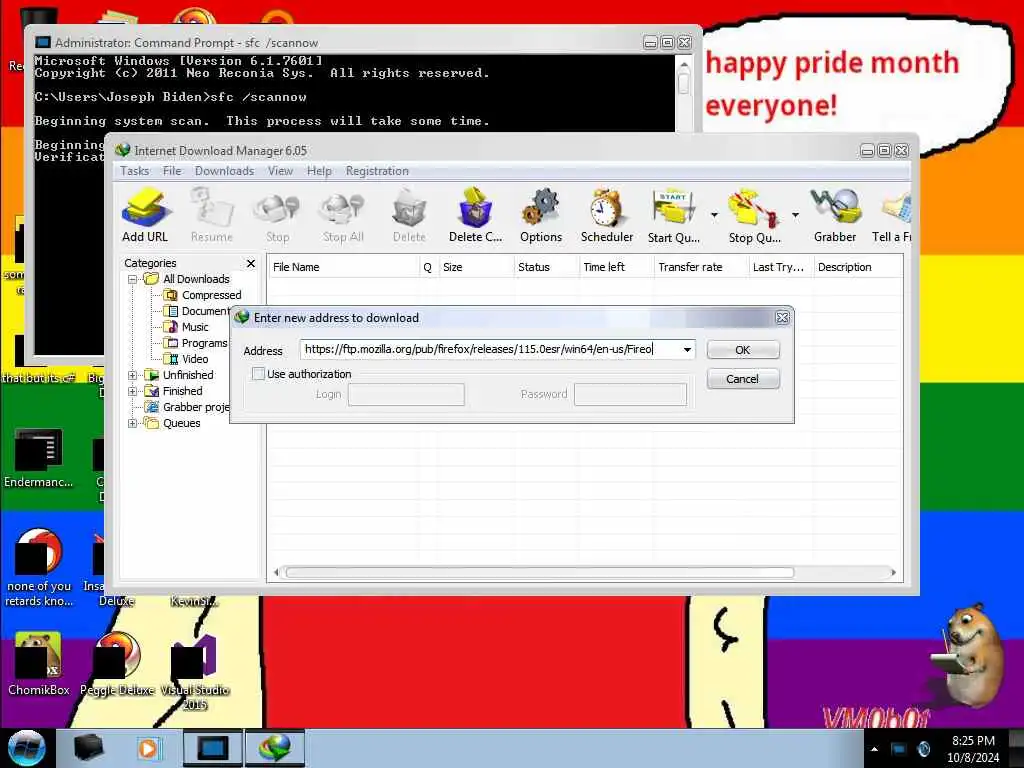Open Options from the IDM toolbar

click(541, 215)
